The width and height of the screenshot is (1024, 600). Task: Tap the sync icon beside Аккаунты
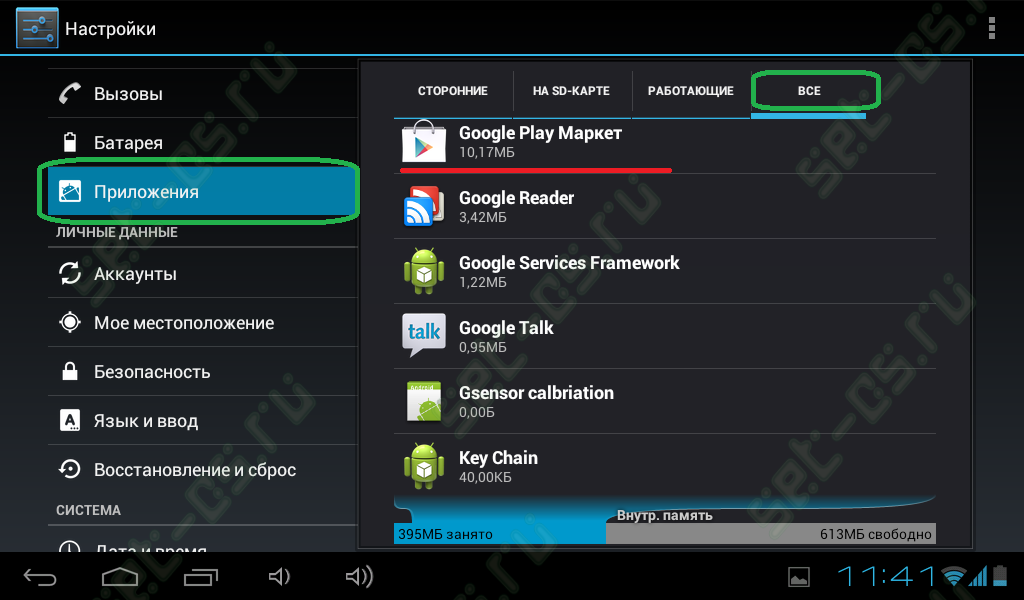click(x=70, y=274)
